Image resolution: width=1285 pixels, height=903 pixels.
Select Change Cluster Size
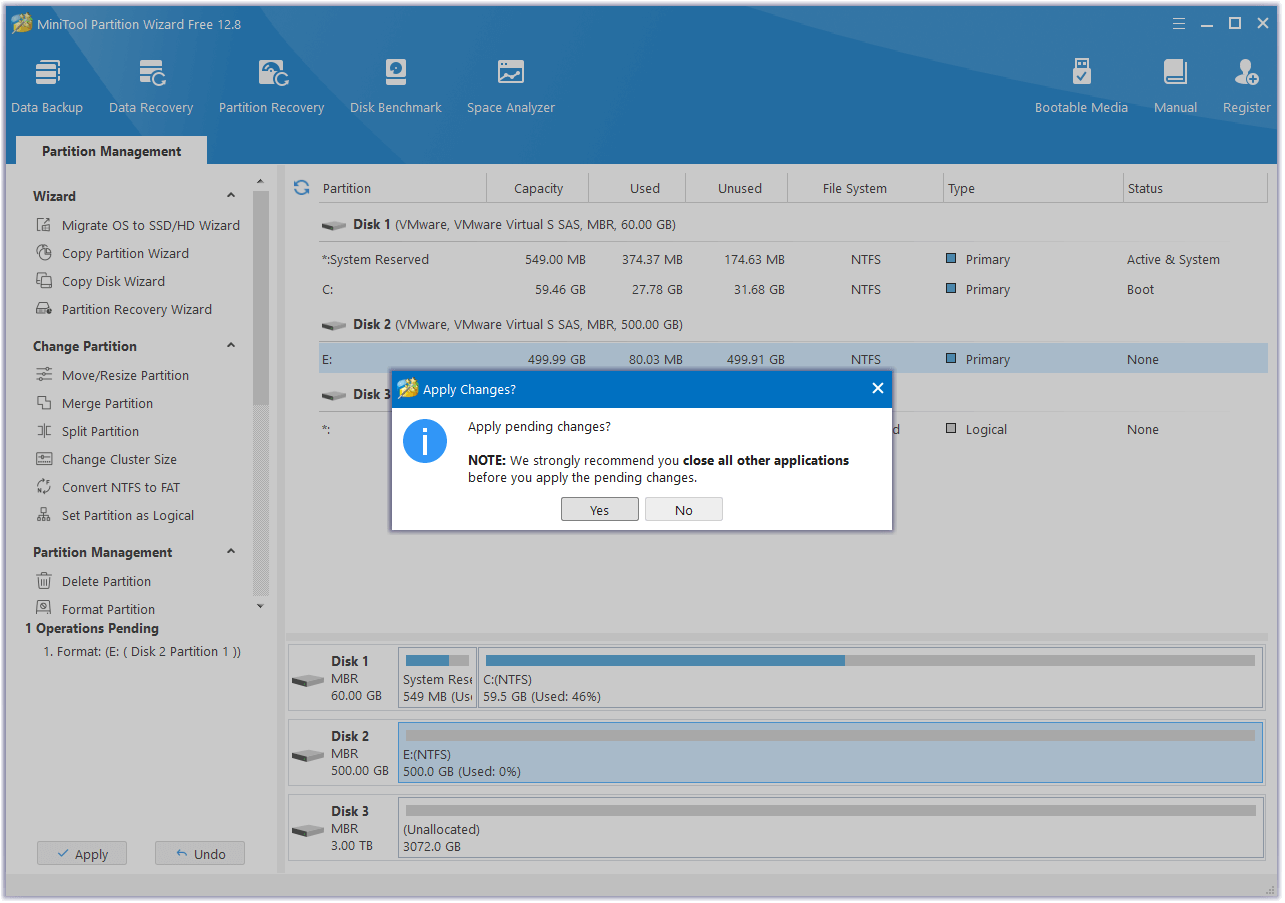[x=106, y=459]
